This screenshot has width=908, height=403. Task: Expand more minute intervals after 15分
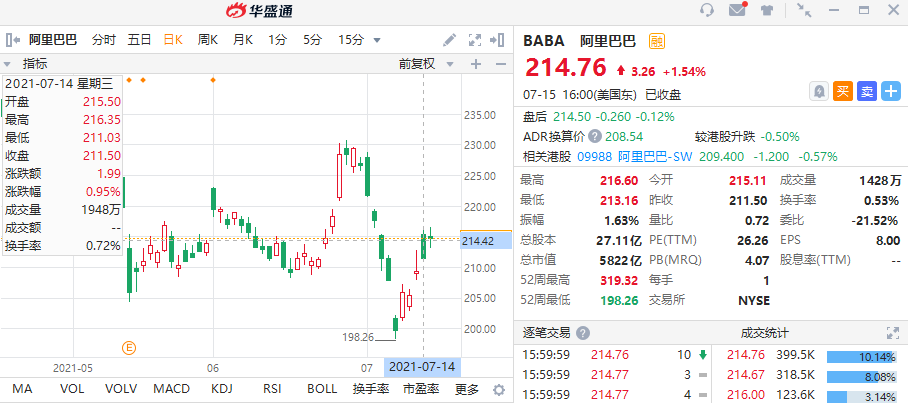(x=377, y=40)
